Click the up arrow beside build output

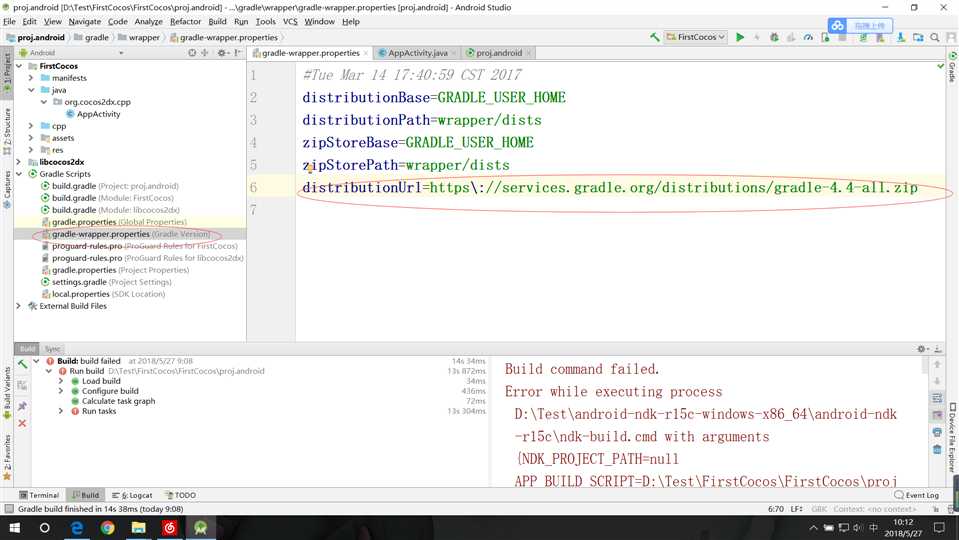[937, 364]
